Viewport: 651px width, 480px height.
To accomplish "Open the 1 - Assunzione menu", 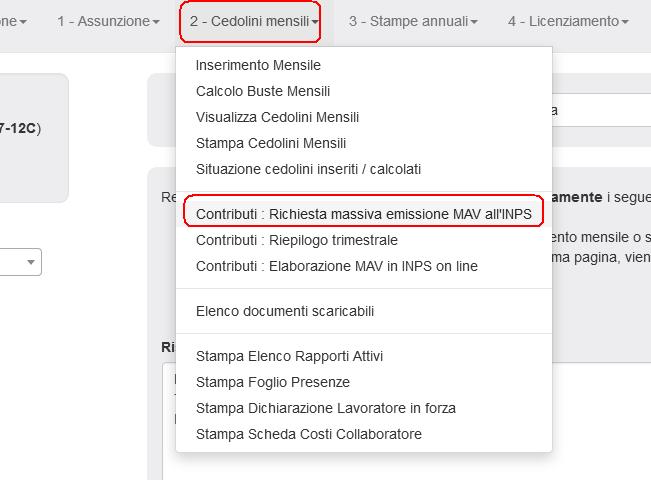I will [108, 21].
